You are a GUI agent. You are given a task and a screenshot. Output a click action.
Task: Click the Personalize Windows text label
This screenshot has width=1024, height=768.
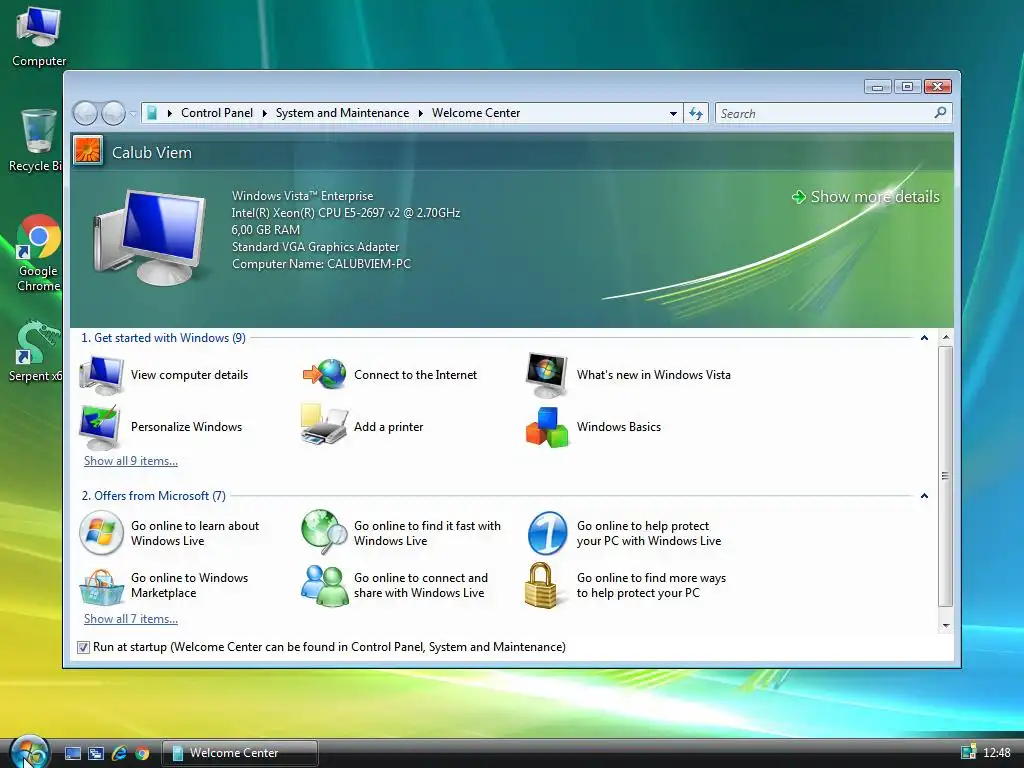pyautogui.click(x=186, y=426)
